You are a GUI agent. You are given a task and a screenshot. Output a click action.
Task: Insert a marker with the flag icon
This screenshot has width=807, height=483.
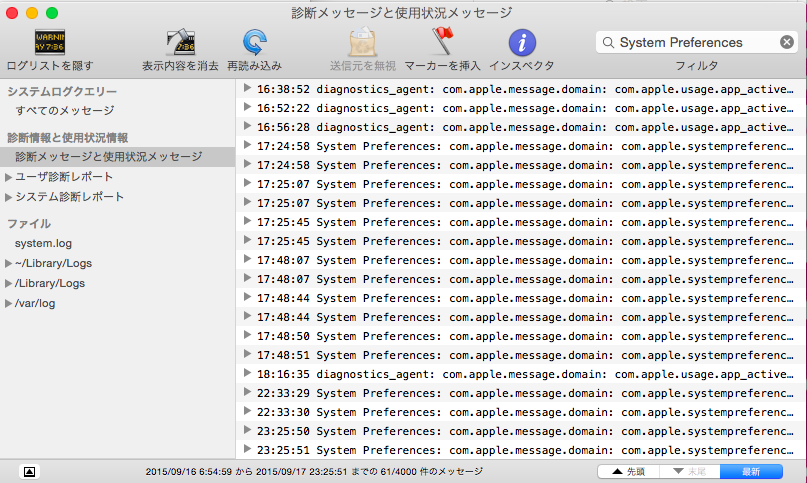coord(442,41)
